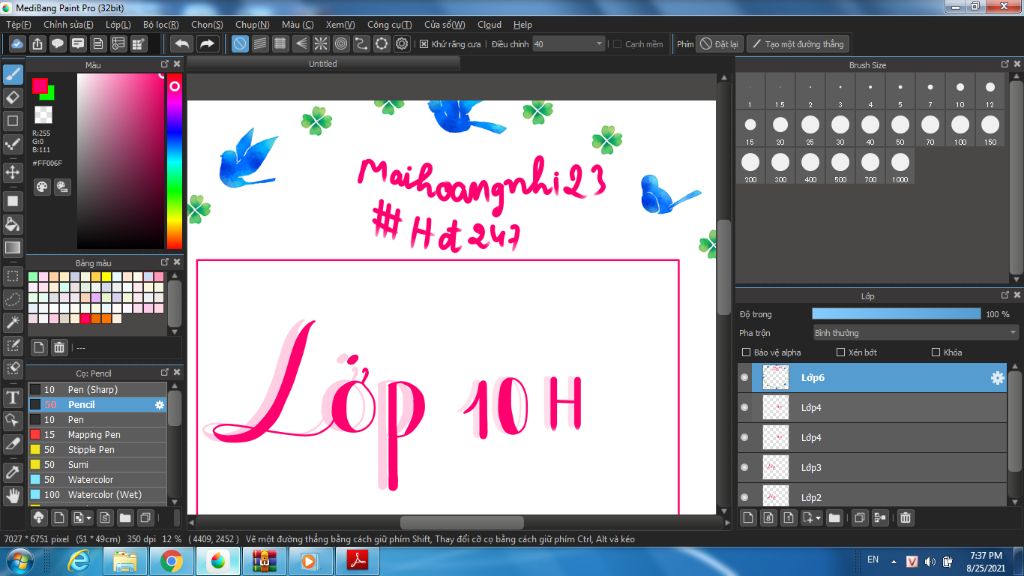Check Bảo vệ alpha option
Viewport: 1024px width, 576px height.
[746, 352]
